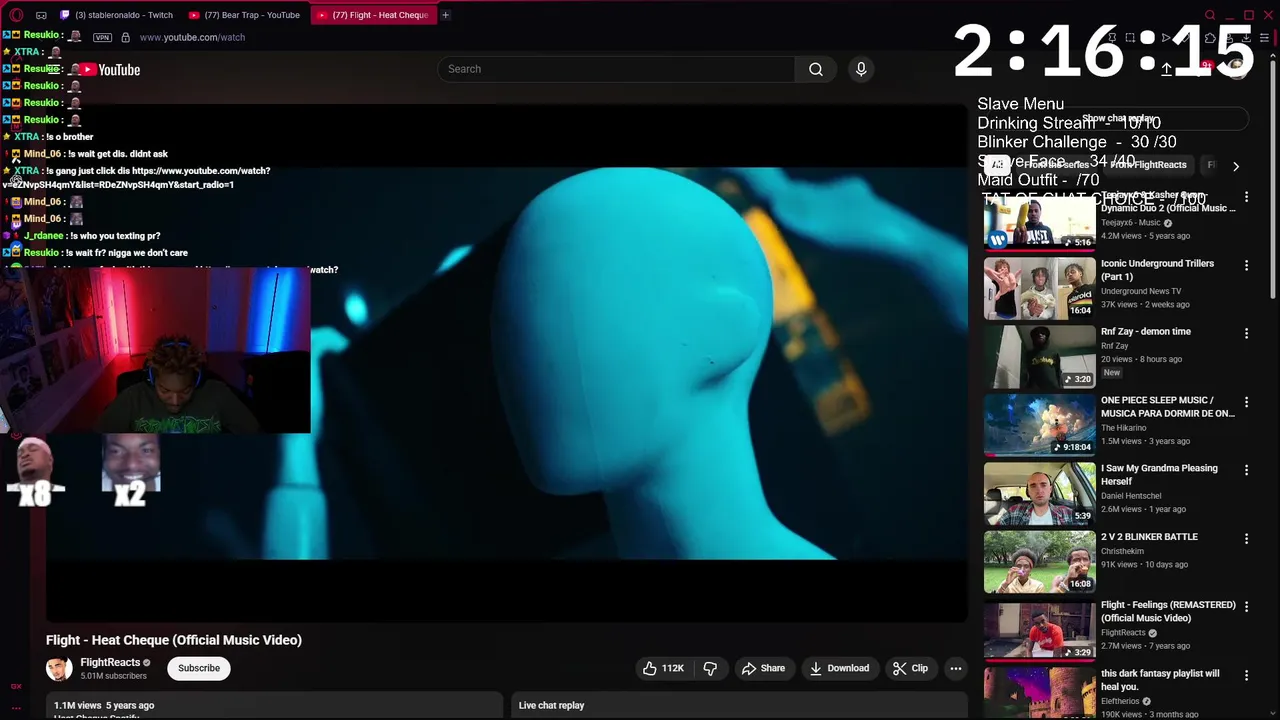Image resolution: width=1280 pixels, height=720 pixels.
Task: Open options for I Saw My Grandma video
Action: pyautogui.click(x=1246, y=470)
